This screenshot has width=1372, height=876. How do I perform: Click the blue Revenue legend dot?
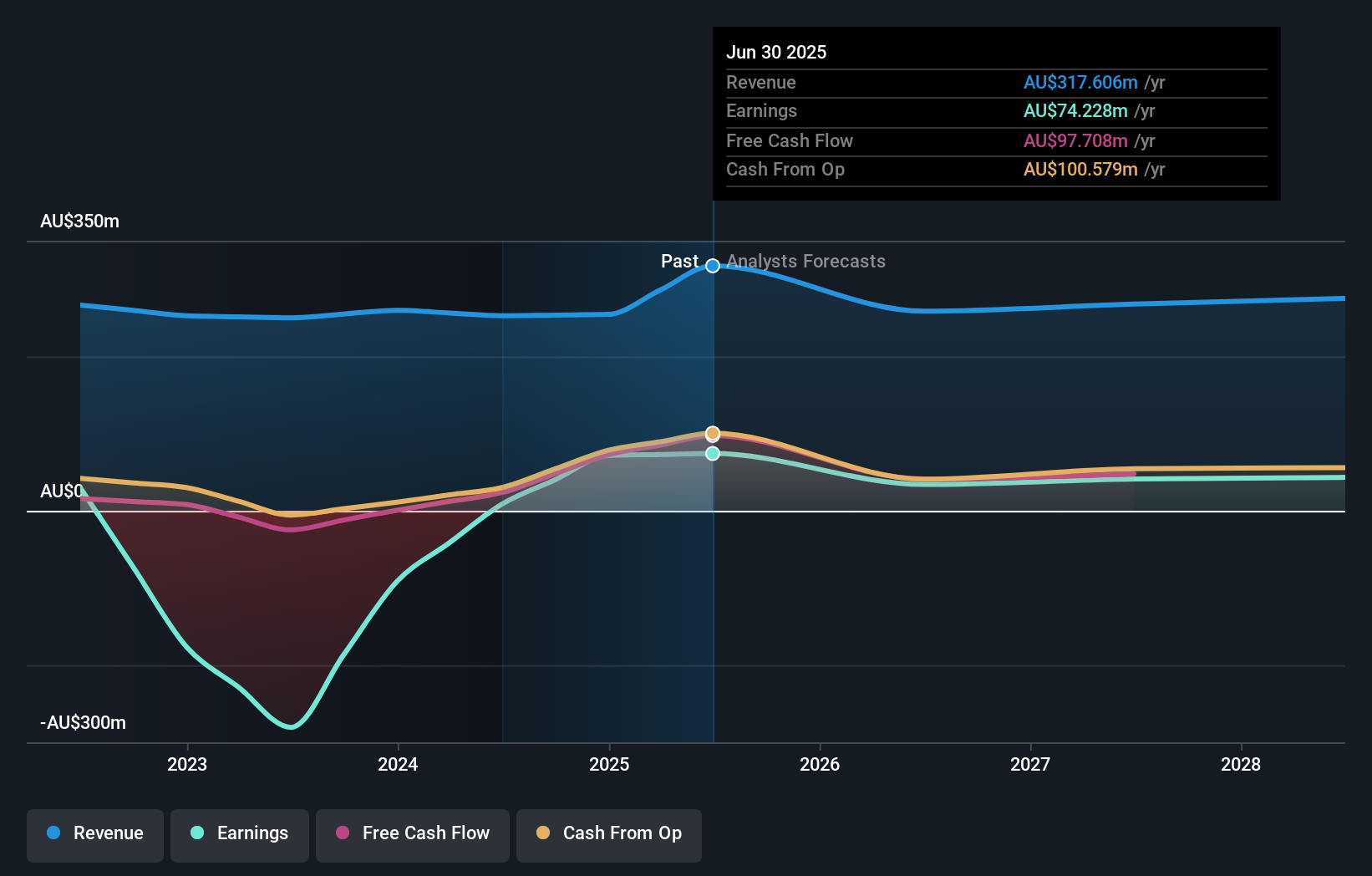click(52, 833)
